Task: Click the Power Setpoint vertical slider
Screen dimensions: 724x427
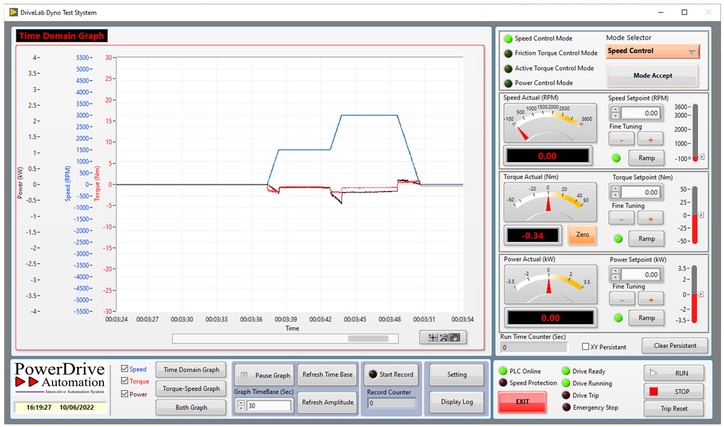Action: (694, 294)
